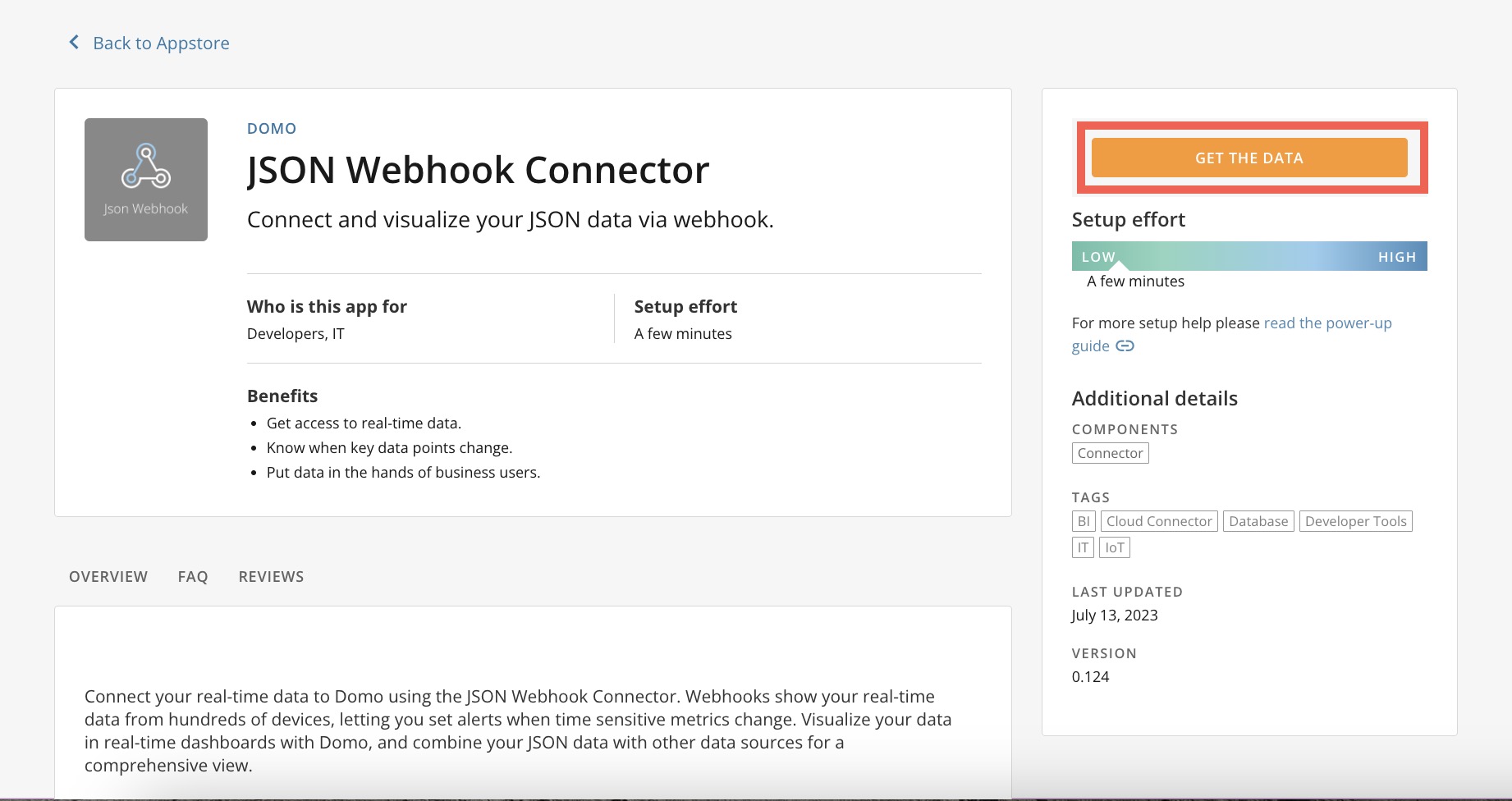This screenshot has height=801, width=1512.
Task: Click the DOMO publisher link
Action: (272, 128)
